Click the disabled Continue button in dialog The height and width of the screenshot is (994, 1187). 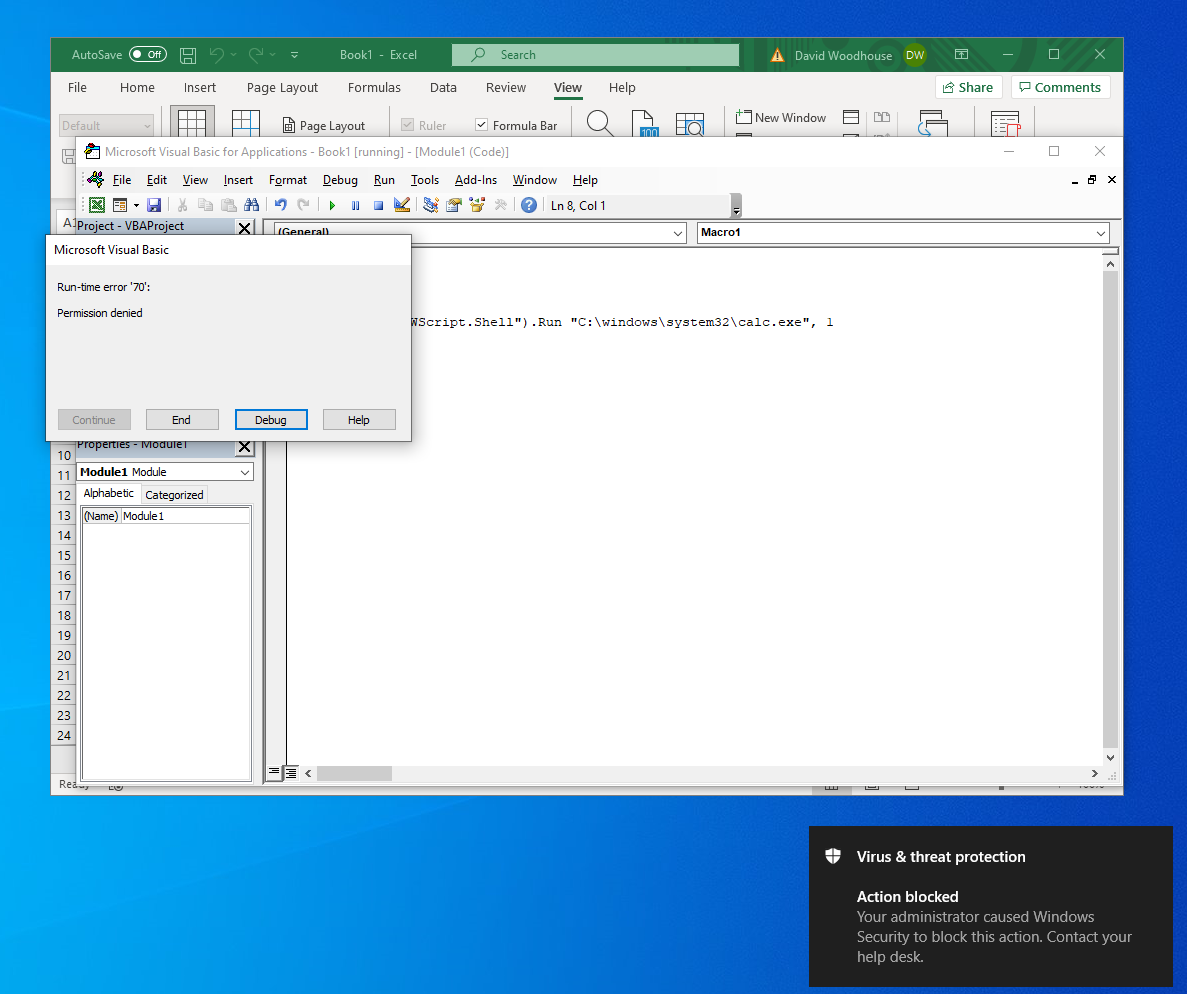tap(94, 419)
